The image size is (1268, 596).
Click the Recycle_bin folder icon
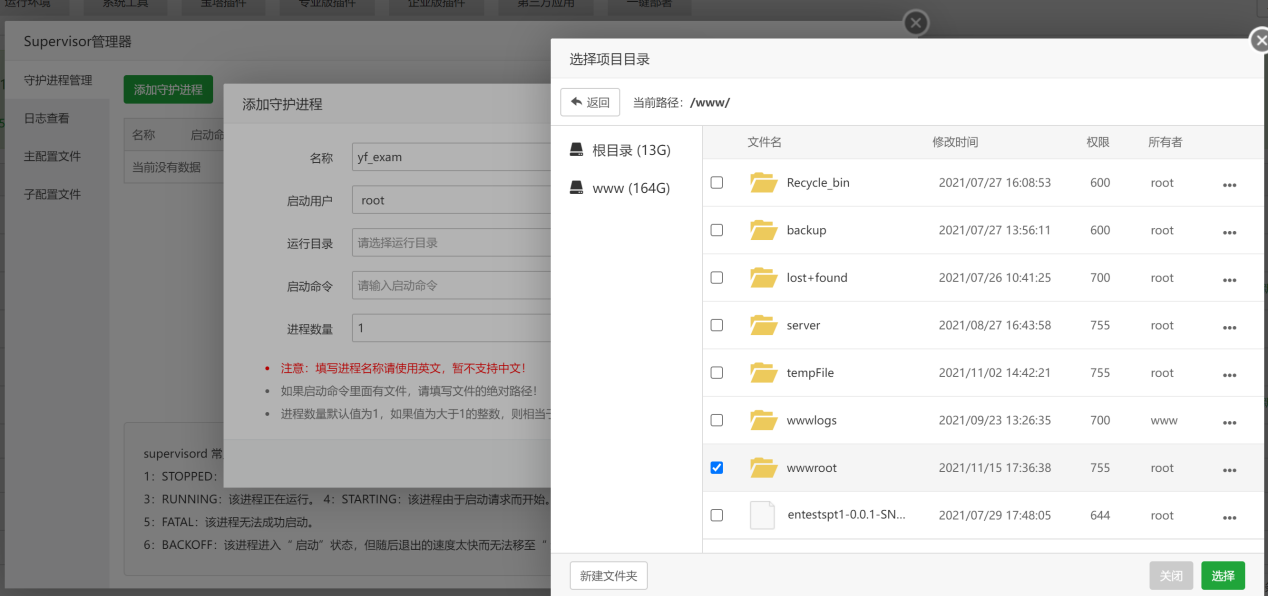(x=763, y=183)
